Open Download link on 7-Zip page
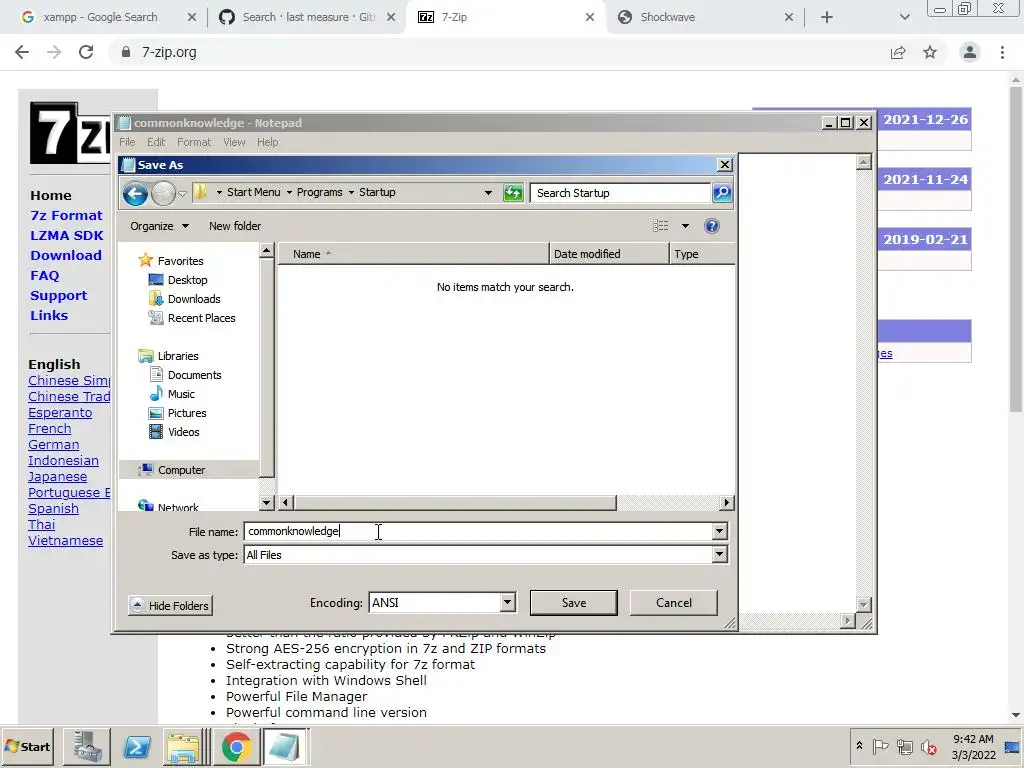This screenshot has width=1024, height=768. 66,255
